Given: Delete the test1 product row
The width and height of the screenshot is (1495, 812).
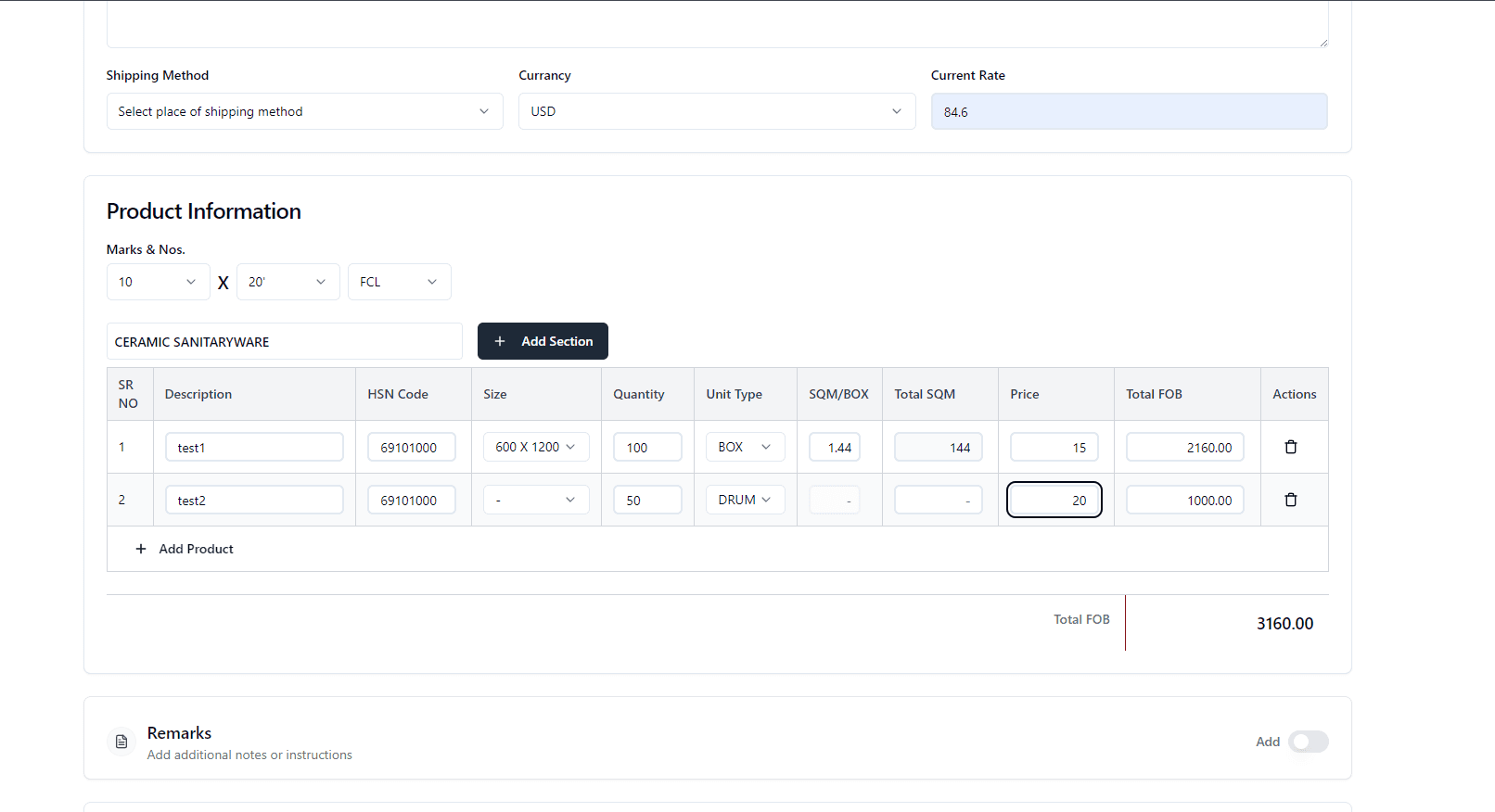Looking at the screenshot, I should pyautogui.click(x=1290, y=447).
